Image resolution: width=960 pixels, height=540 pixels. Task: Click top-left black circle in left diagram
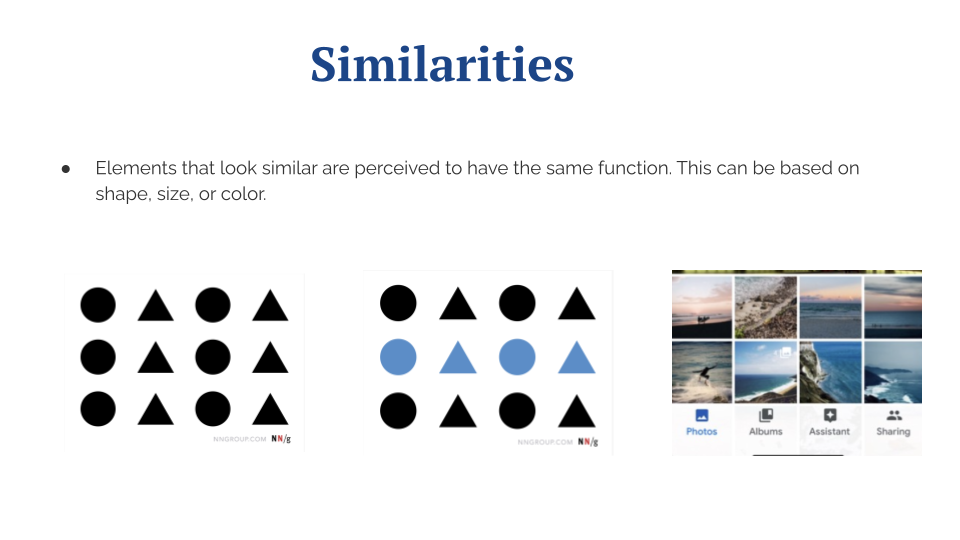(98, 305)
